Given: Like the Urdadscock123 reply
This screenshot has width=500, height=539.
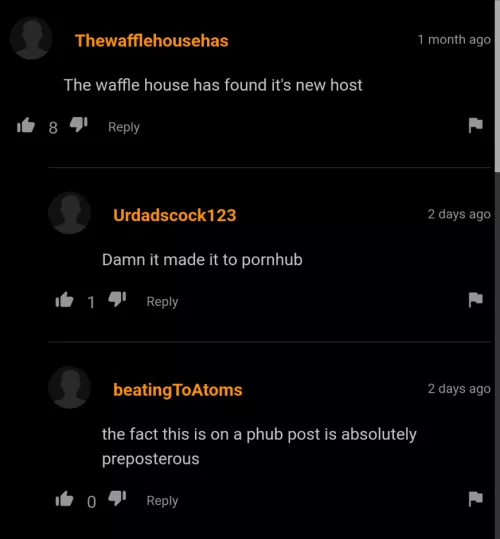Looking at the screenshot, I should (x=65, y=300).
